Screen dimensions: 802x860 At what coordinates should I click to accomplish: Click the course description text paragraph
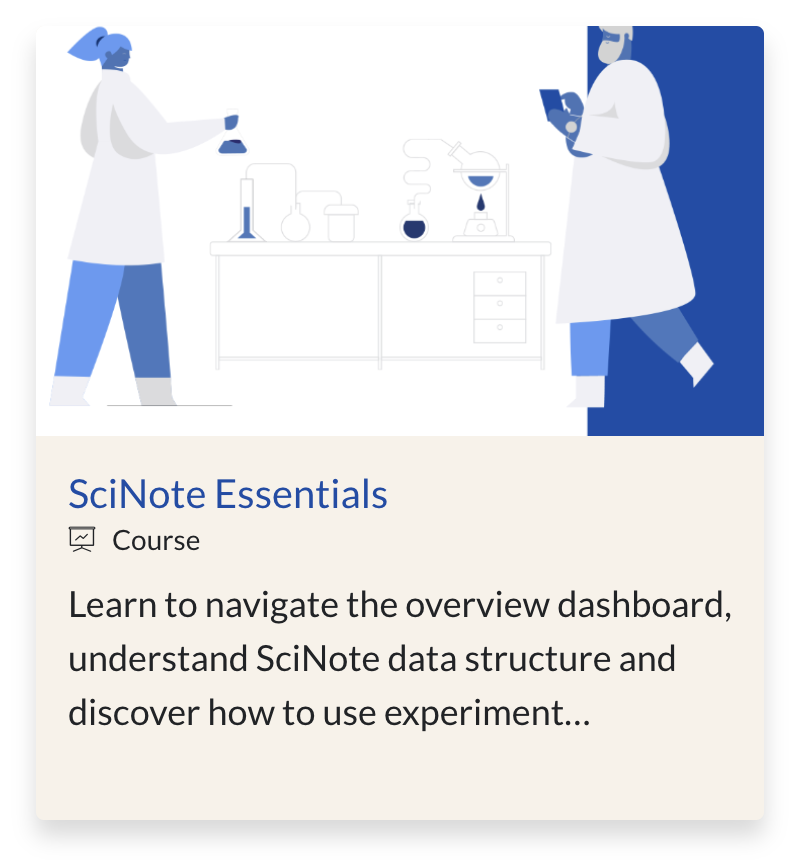click(x=400, y=659)
